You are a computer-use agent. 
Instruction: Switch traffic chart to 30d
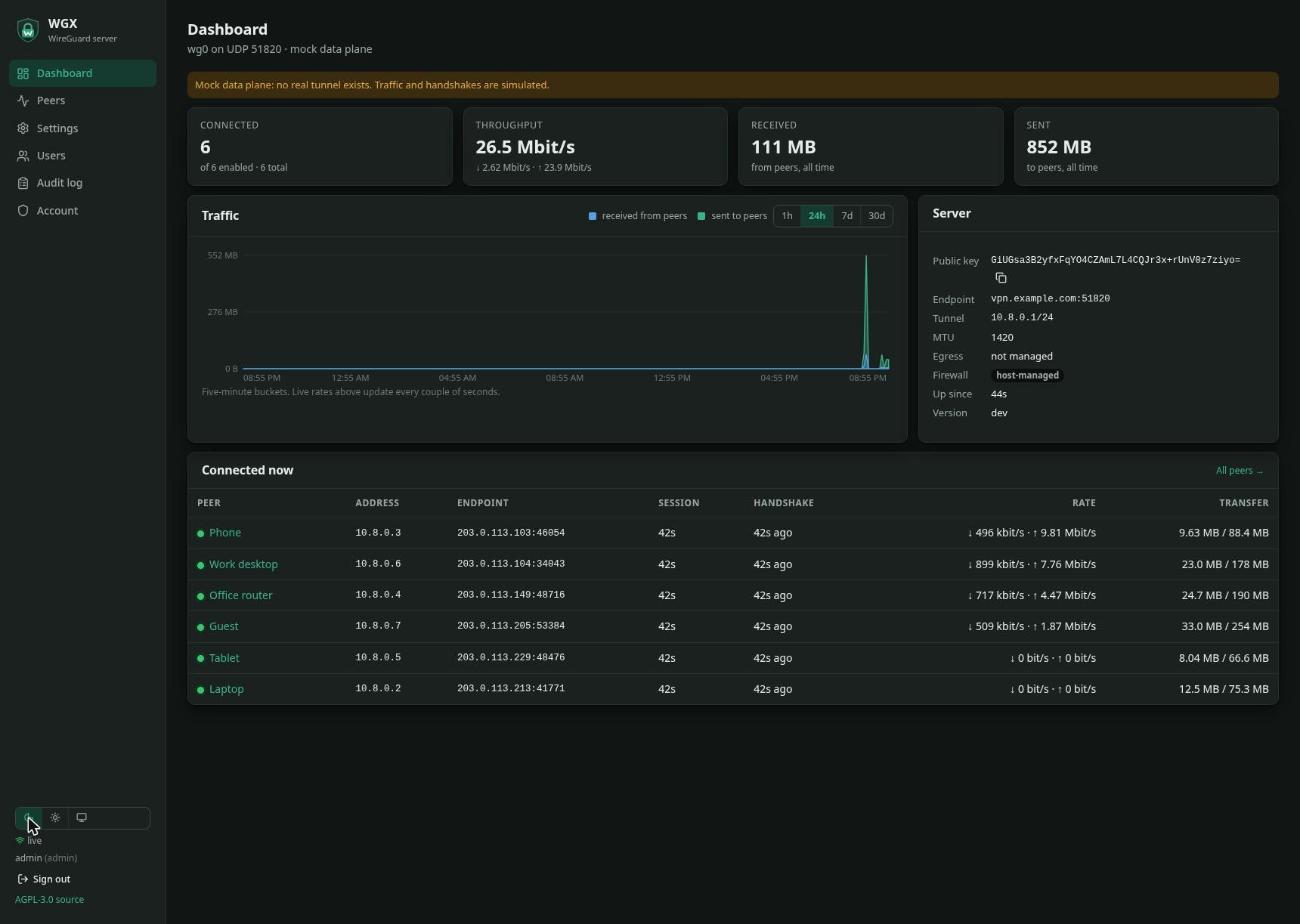click(x=877, y=216)
